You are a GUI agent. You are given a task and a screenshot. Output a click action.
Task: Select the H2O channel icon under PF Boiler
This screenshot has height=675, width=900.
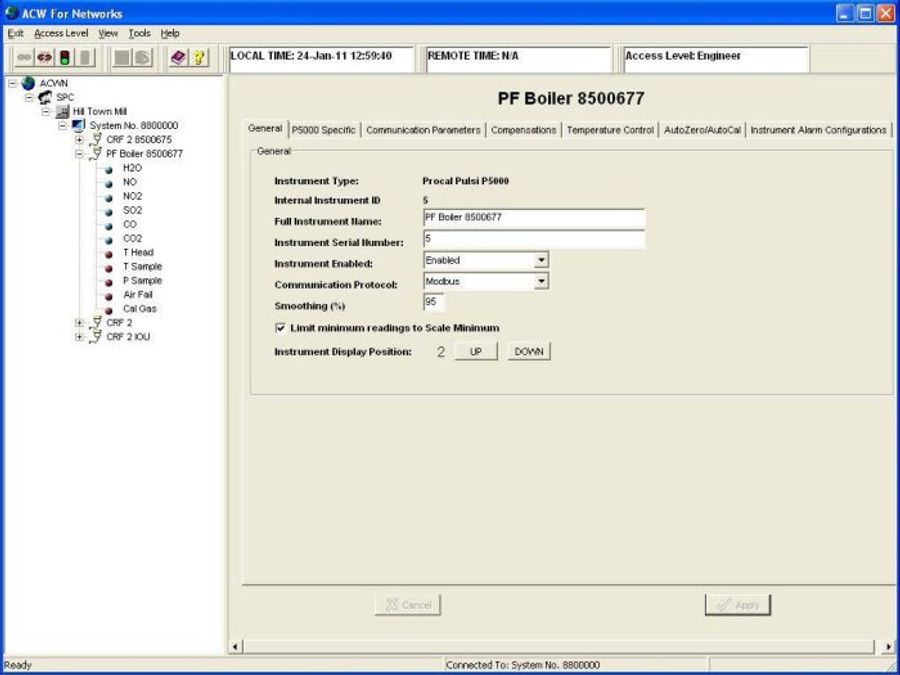(108, 169)
